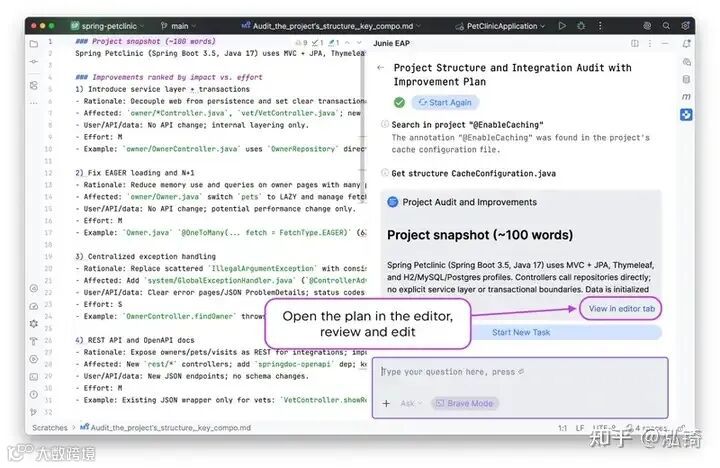Click the '### Project snapshot' heading in editor

coord(145,41)
